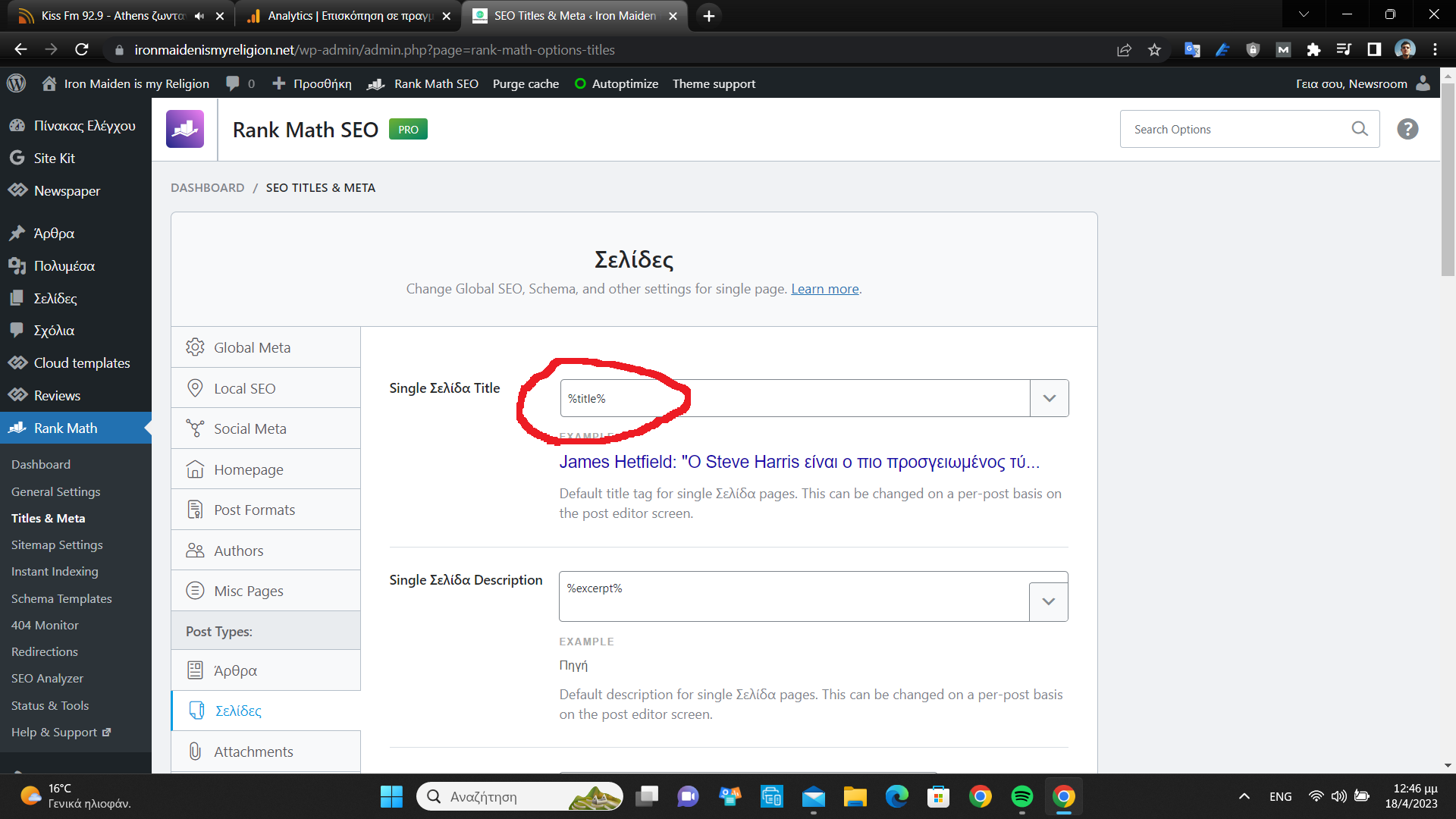Click the WordPress logo in the admin bar
This screenshot has height=819, width=1456.
(x=16, y=83)
